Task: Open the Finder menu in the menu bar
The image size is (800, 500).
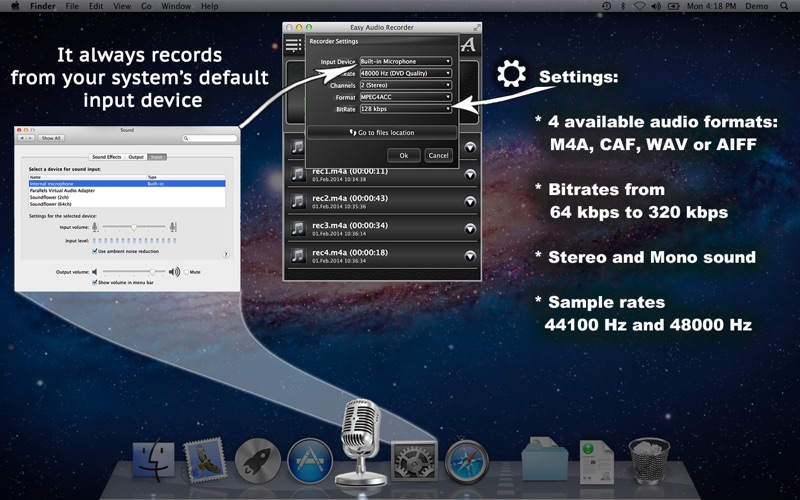Action: [43, 6]
